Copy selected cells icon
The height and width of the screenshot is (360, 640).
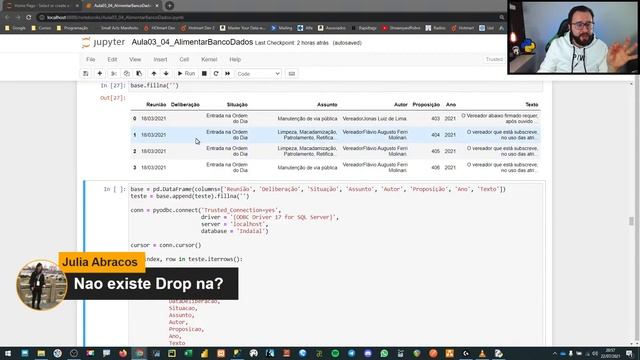(x=127, y=73)
